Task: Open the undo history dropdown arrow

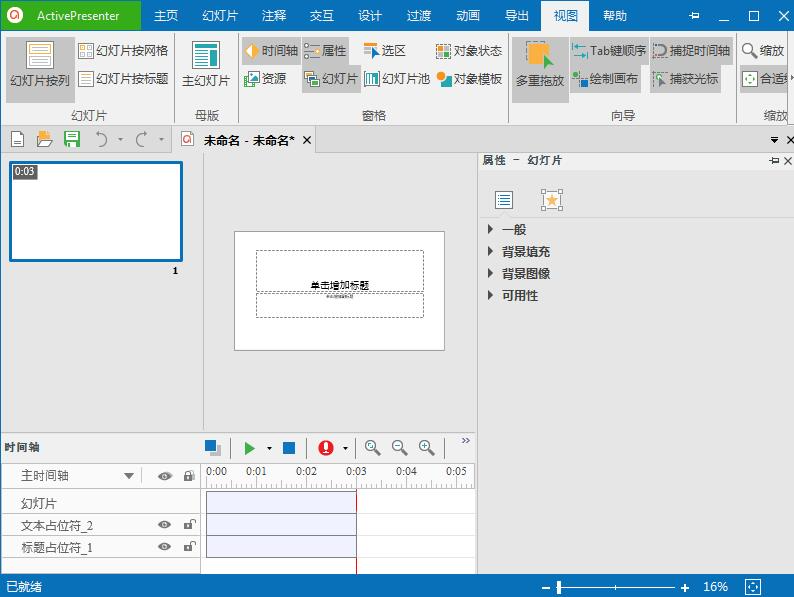Action: pos(121,139)
